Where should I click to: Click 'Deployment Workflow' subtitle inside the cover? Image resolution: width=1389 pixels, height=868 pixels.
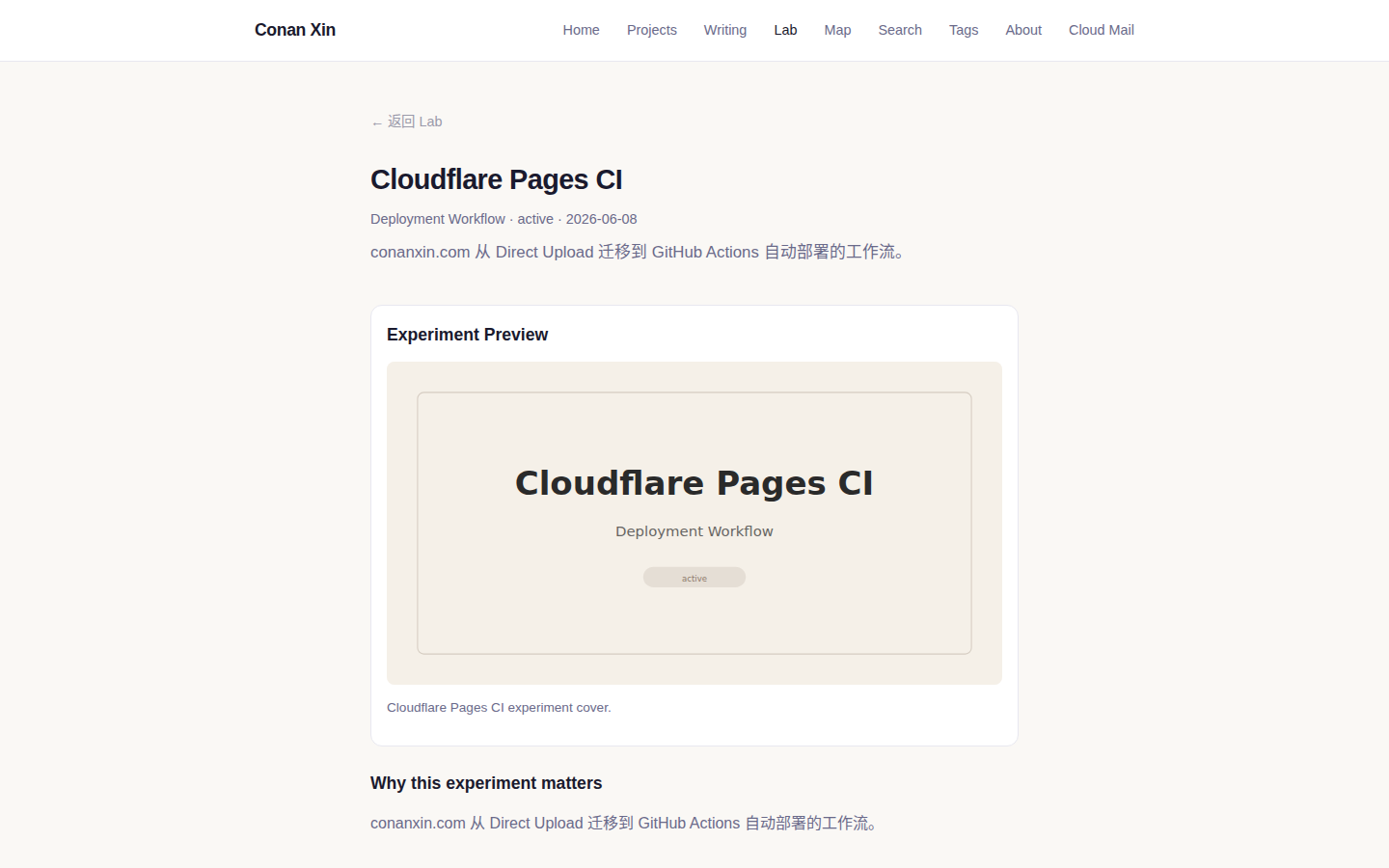tap(694, 531)
